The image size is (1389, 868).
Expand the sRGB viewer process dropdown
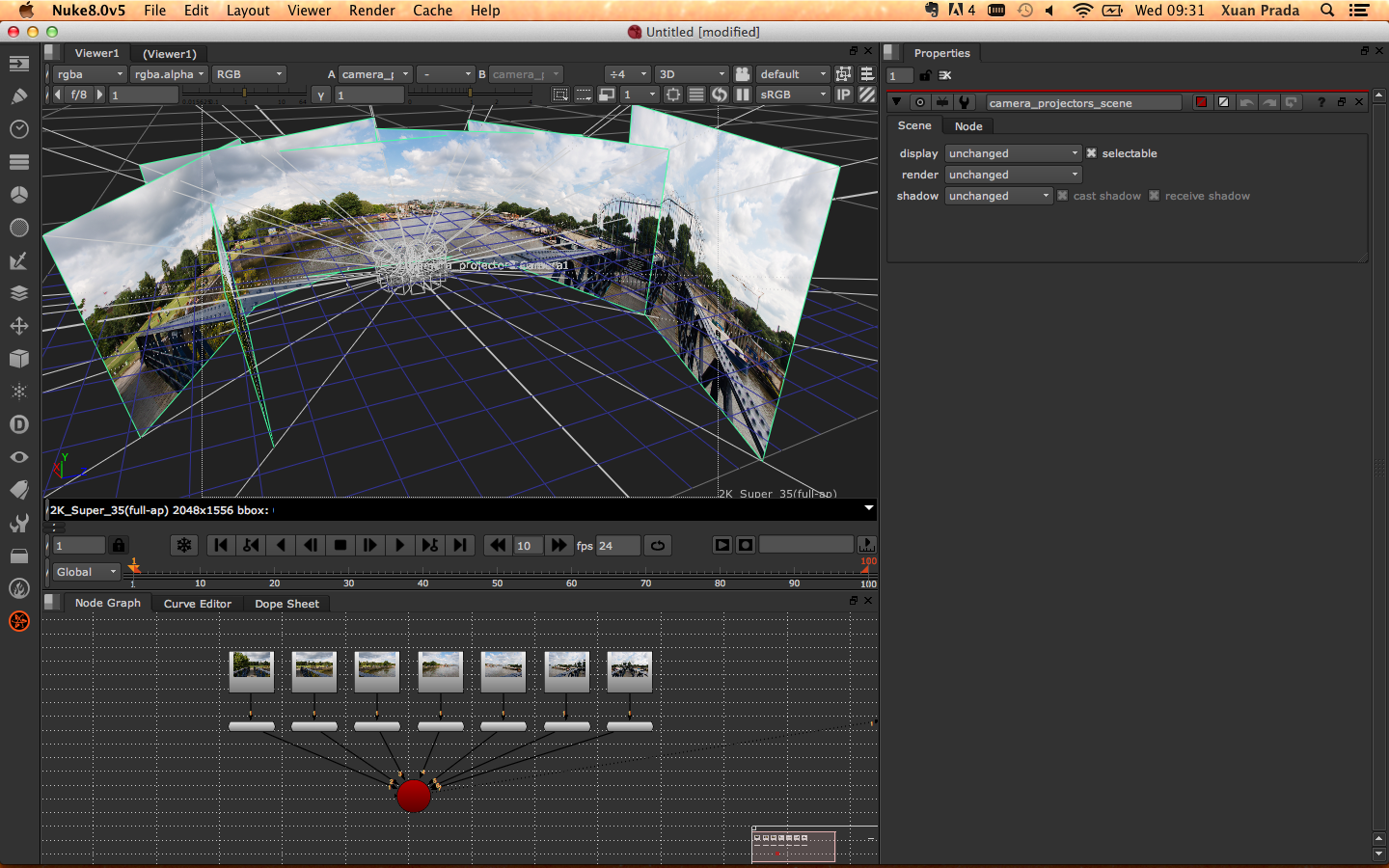793,95
